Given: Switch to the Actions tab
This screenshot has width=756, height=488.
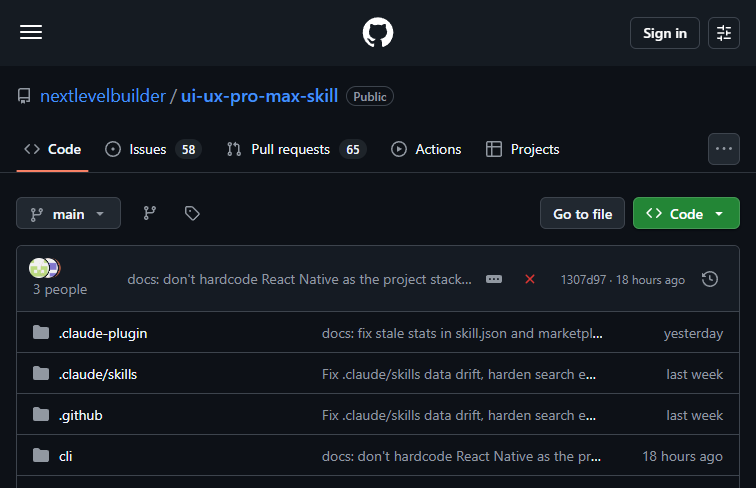Looking at the screenshot, I should [426, 149].
